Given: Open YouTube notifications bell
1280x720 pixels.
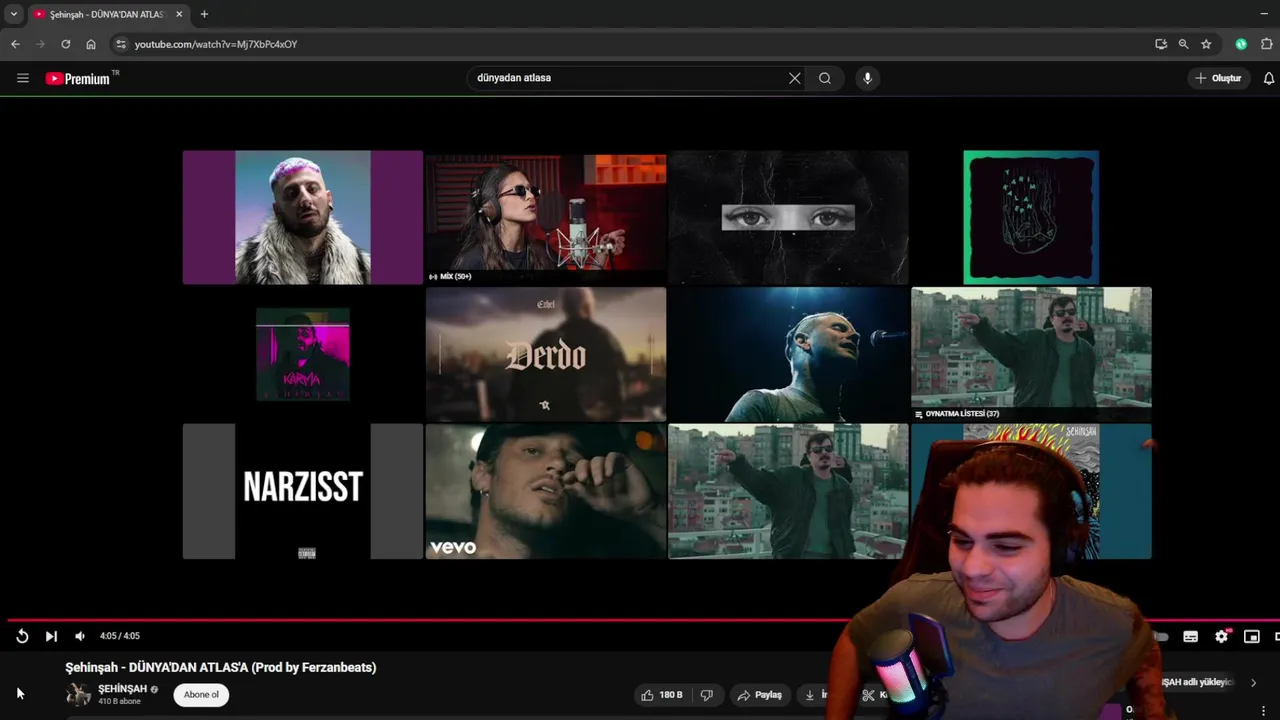Looking at the screenshot, I should pyautogui.click(x=1268, y=78).
